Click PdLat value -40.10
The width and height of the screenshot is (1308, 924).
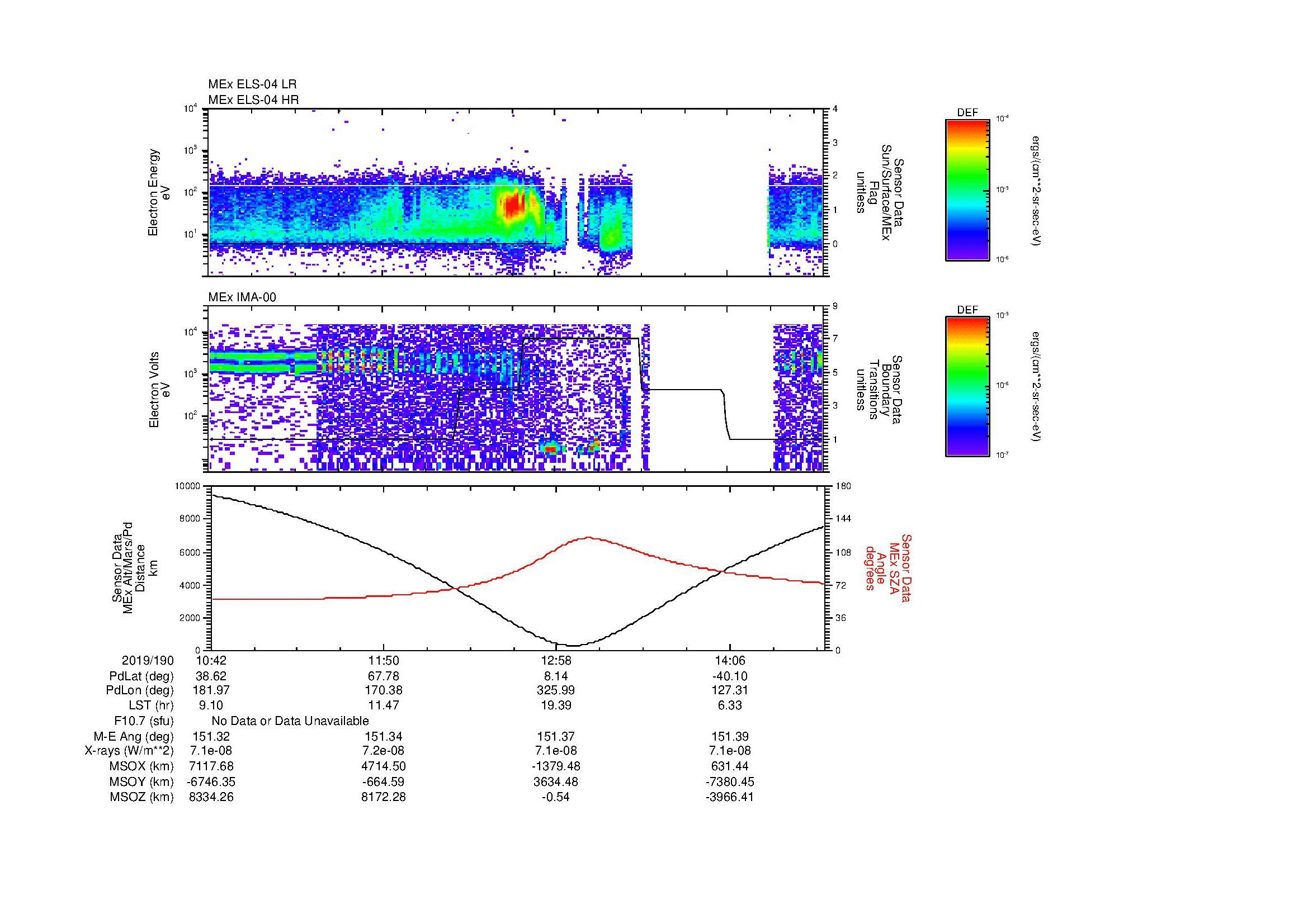(x=730, y=676)
